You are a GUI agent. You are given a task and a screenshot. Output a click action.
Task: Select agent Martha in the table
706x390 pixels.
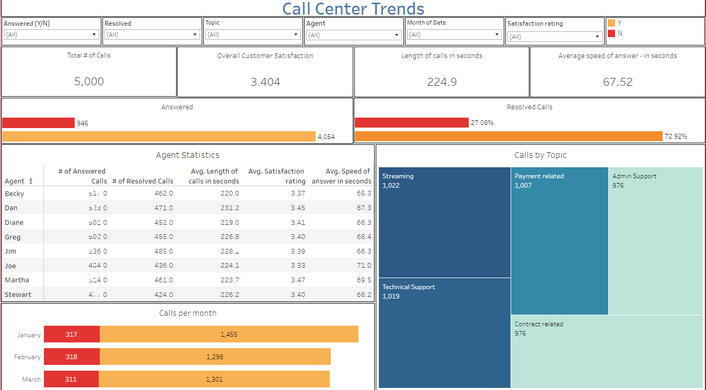tap(17, 280)
